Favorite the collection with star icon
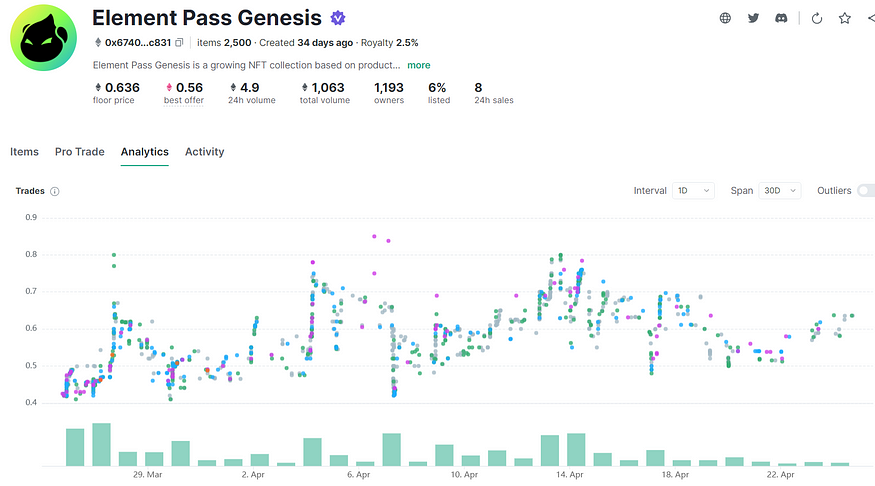The image size is (875, 486). pos(845,18)
